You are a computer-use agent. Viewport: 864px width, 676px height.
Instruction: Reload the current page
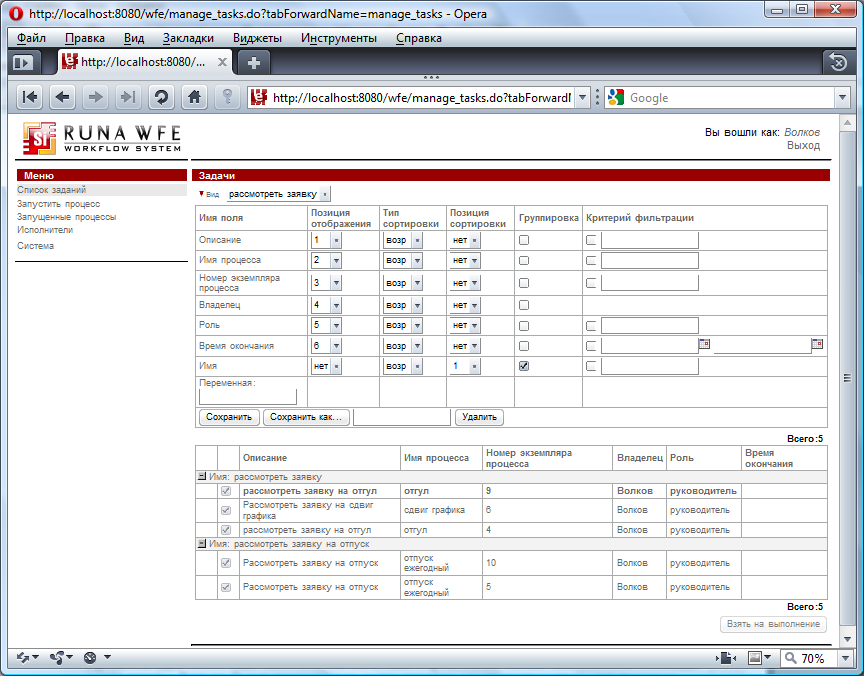coord(161,98)
